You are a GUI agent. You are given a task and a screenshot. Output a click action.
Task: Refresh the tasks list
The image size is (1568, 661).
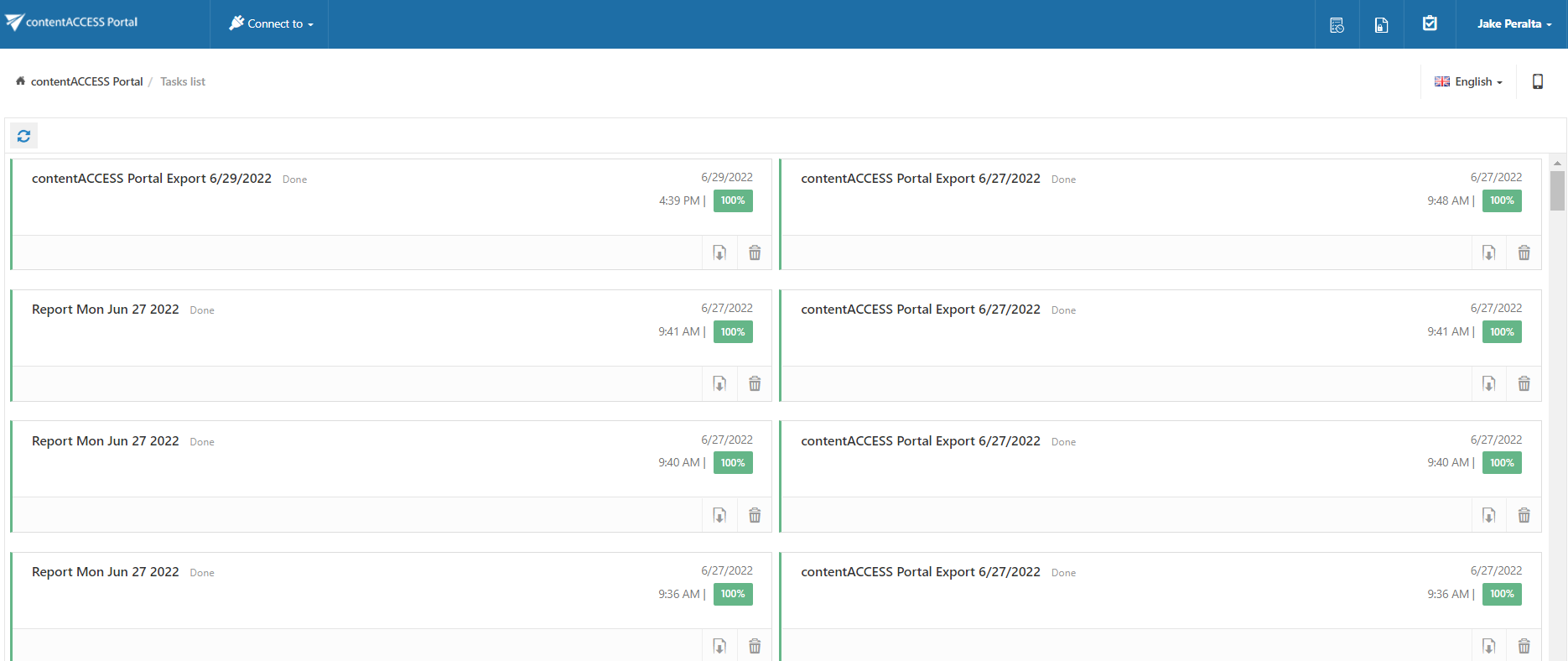23,136
